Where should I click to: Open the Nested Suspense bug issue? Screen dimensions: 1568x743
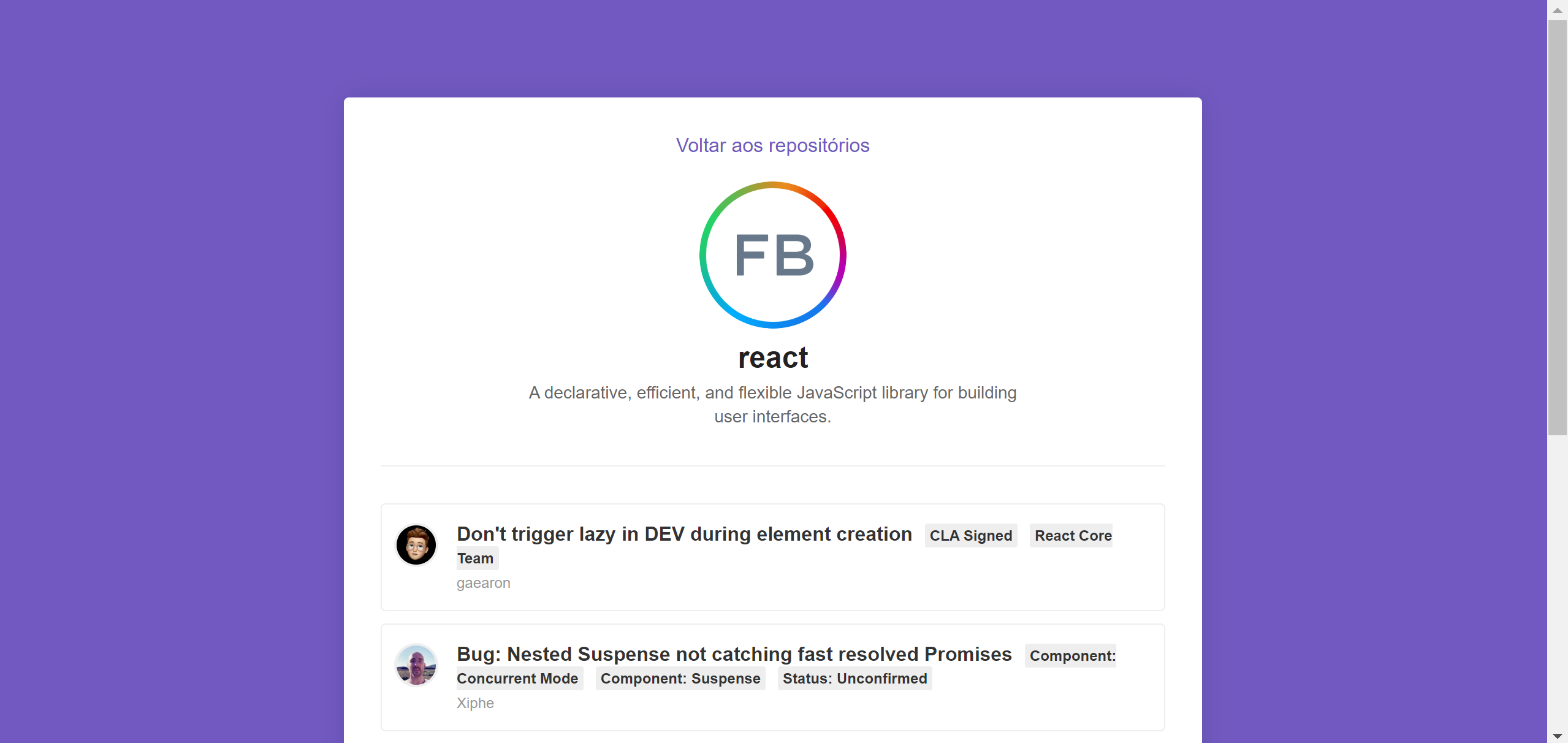[x=734, y=654]
